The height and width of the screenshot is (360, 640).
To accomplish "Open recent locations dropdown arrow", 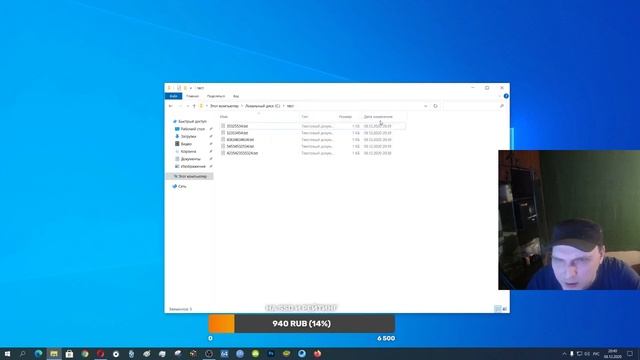I will tap(187, 106).
